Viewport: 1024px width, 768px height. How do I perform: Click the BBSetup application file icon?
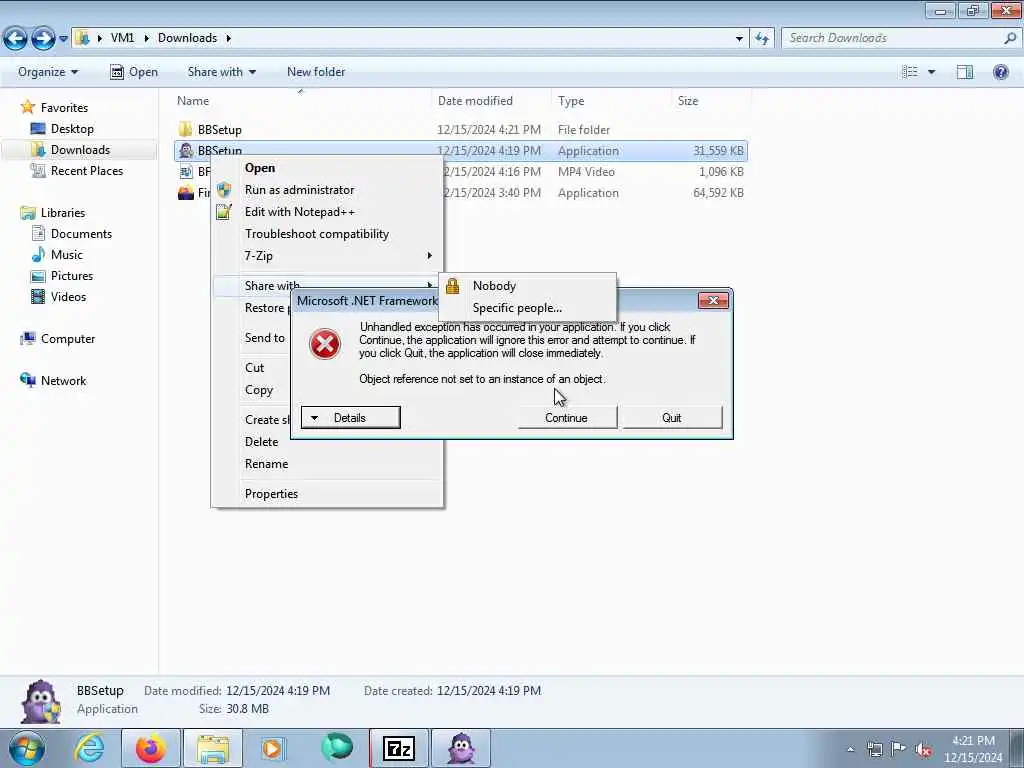tap(185, 151)
